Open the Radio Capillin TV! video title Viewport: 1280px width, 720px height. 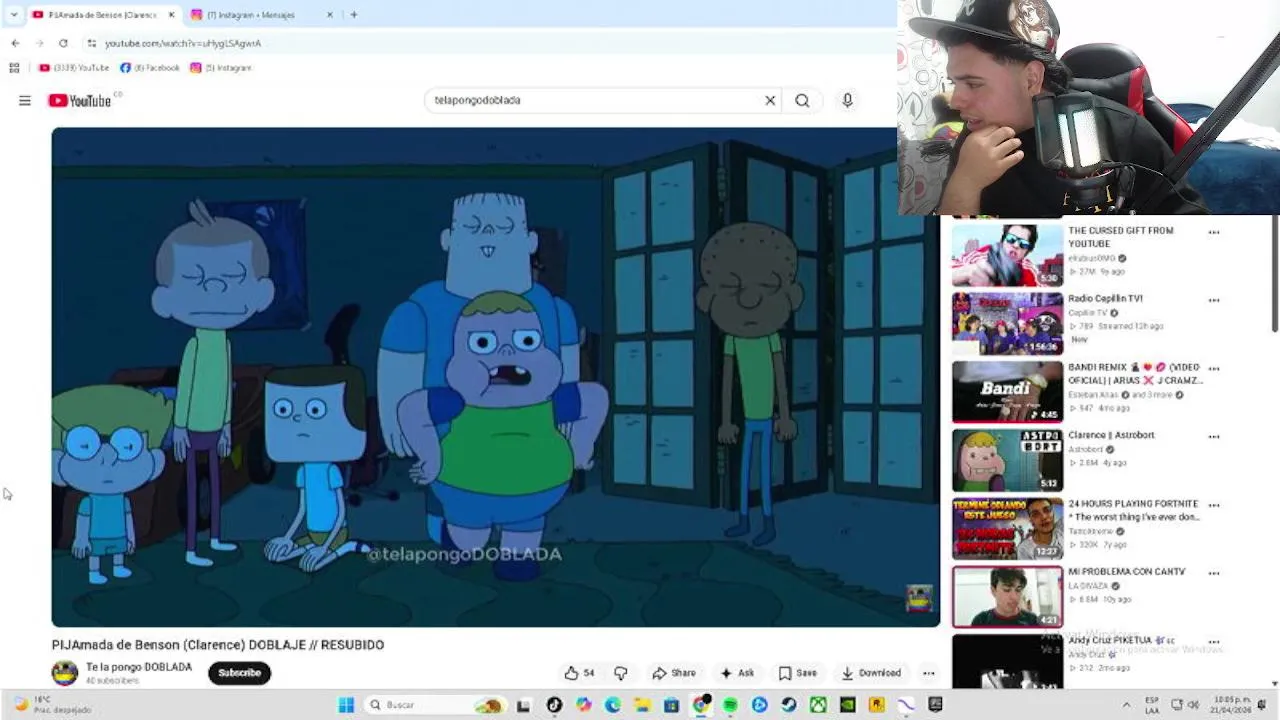point(1105,298)
